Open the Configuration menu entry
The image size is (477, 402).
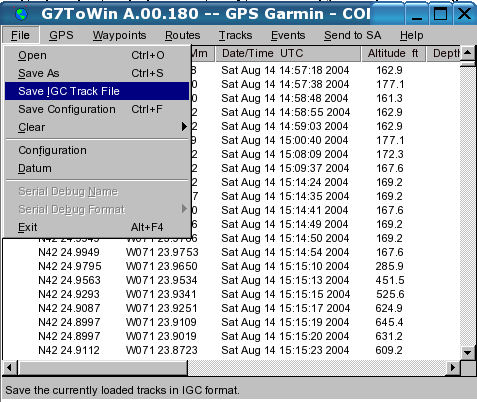(97, 150)
